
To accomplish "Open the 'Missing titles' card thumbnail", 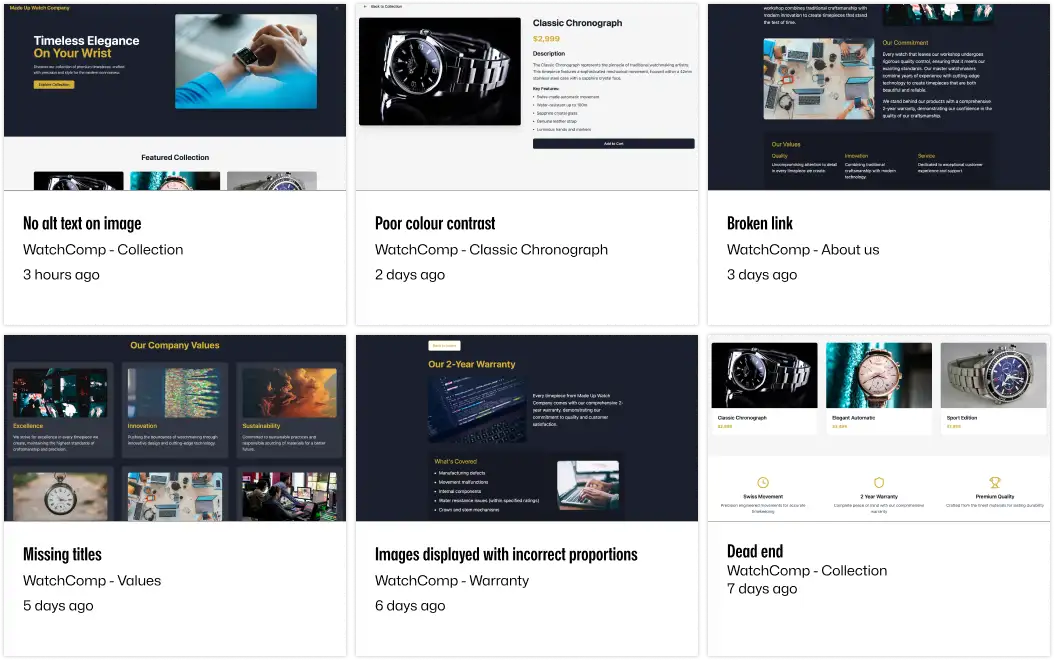I will [175, 428].
